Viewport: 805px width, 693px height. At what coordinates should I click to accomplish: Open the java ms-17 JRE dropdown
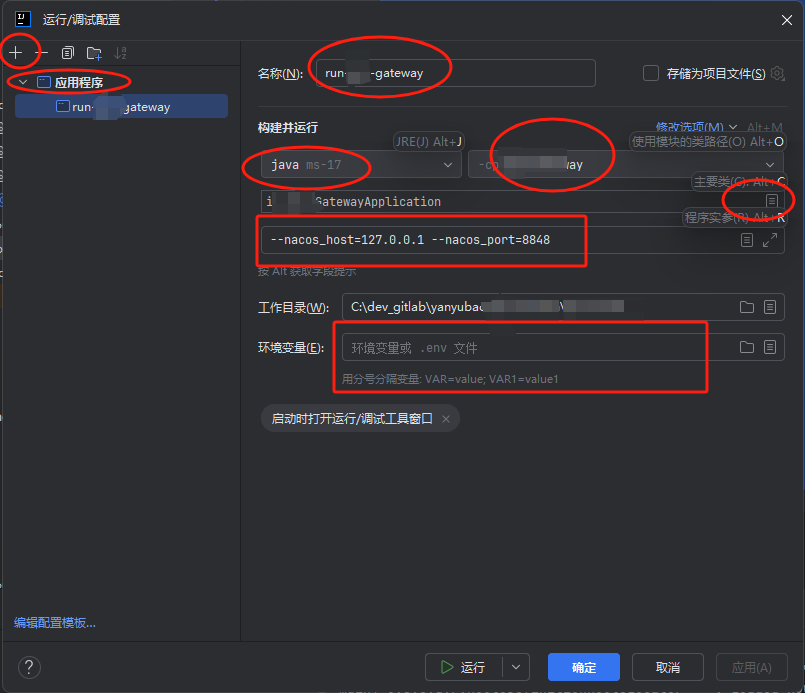coord(361,164)
